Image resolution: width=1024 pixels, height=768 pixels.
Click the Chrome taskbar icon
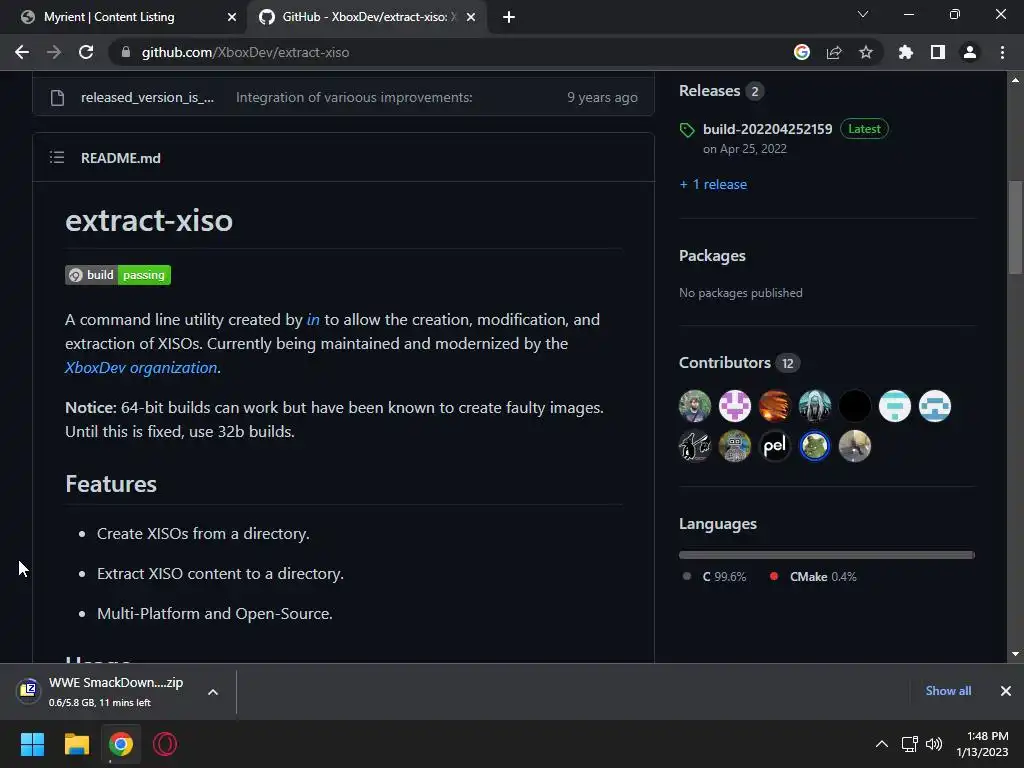tap(121, 744)
